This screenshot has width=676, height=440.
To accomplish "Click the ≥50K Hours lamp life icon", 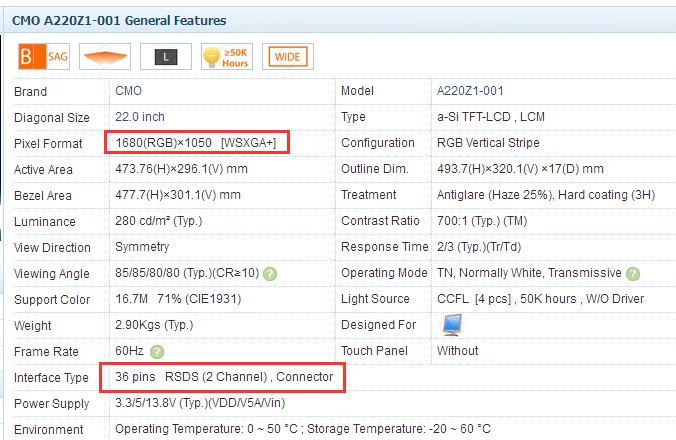I will pyautogui.click(x=227, y=56).
